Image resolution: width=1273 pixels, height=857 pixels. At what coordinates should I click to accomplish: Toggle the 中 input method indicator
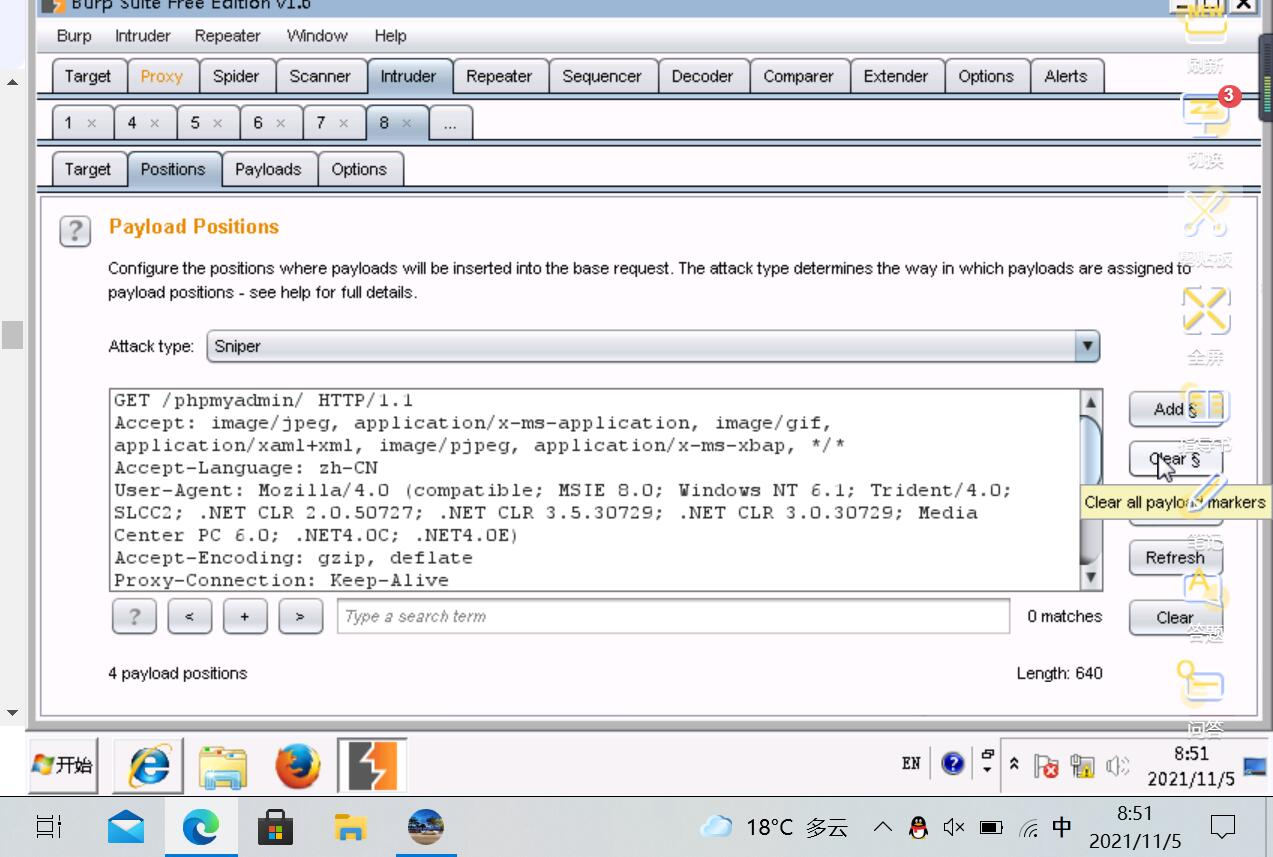tap(1062, 827)
